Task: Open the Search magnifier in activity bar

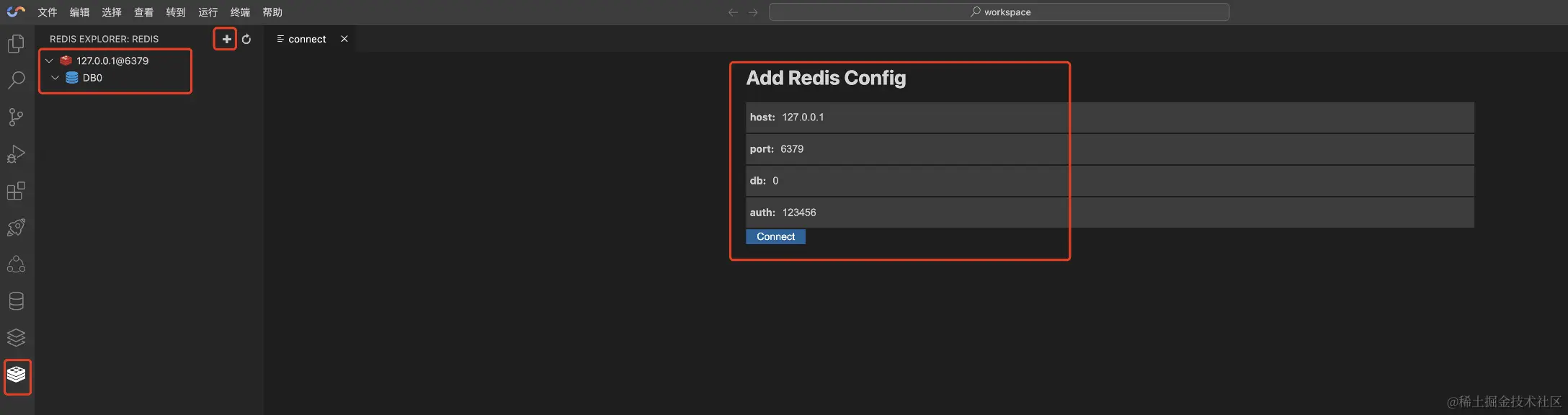Action: 16,80
